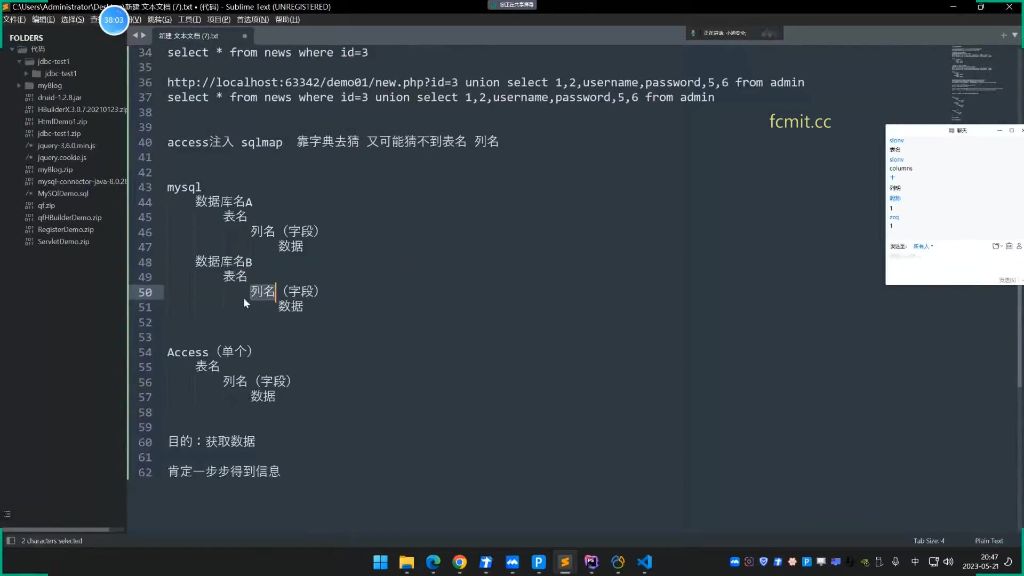1024x576 pixels.
Task: Open jquery-3.6.0.min.js in sidebar
Action: (x=66, y=146)
